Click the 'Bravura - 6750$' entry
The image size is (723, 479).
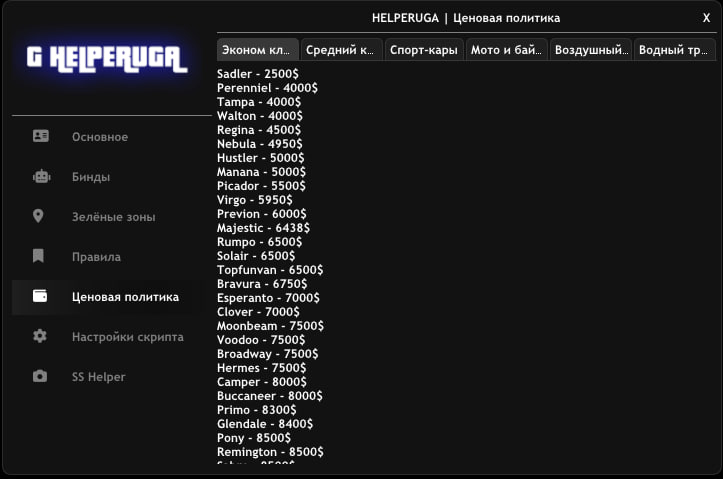click(x=262, y=284)
